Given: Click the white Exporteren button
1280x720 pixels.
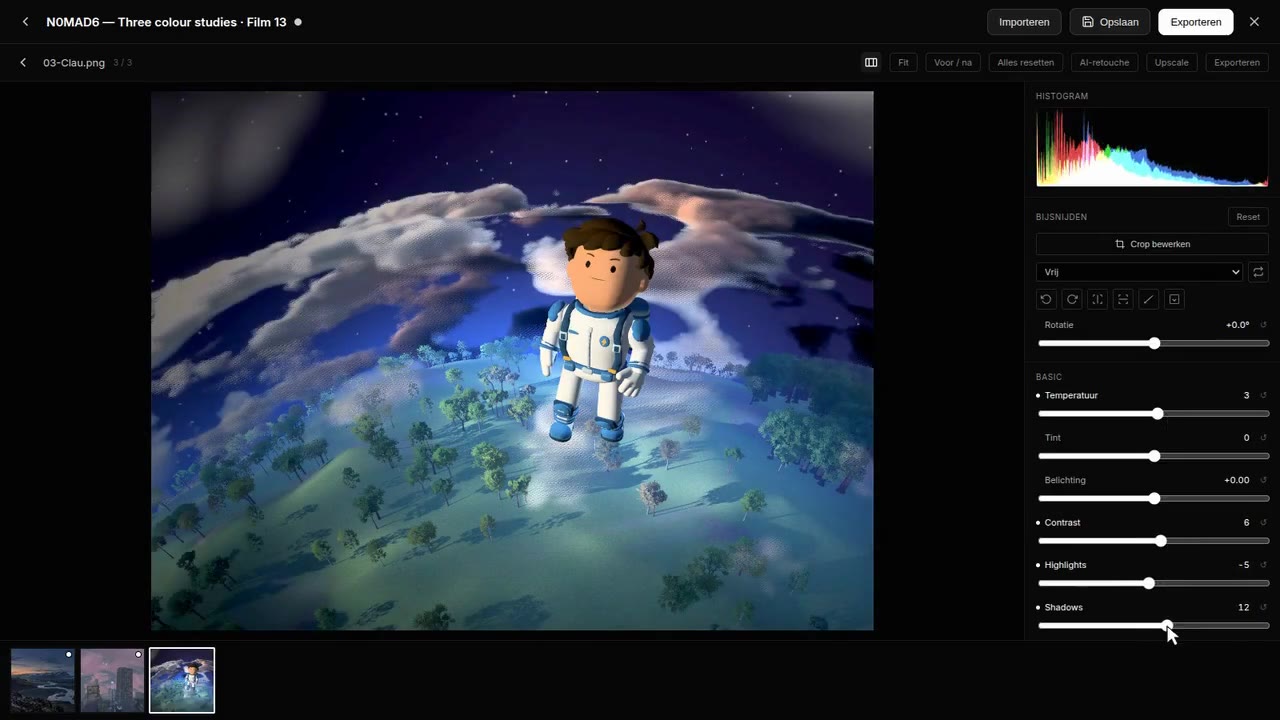Looking at the screenshot, I should (x=1196, y=22).
